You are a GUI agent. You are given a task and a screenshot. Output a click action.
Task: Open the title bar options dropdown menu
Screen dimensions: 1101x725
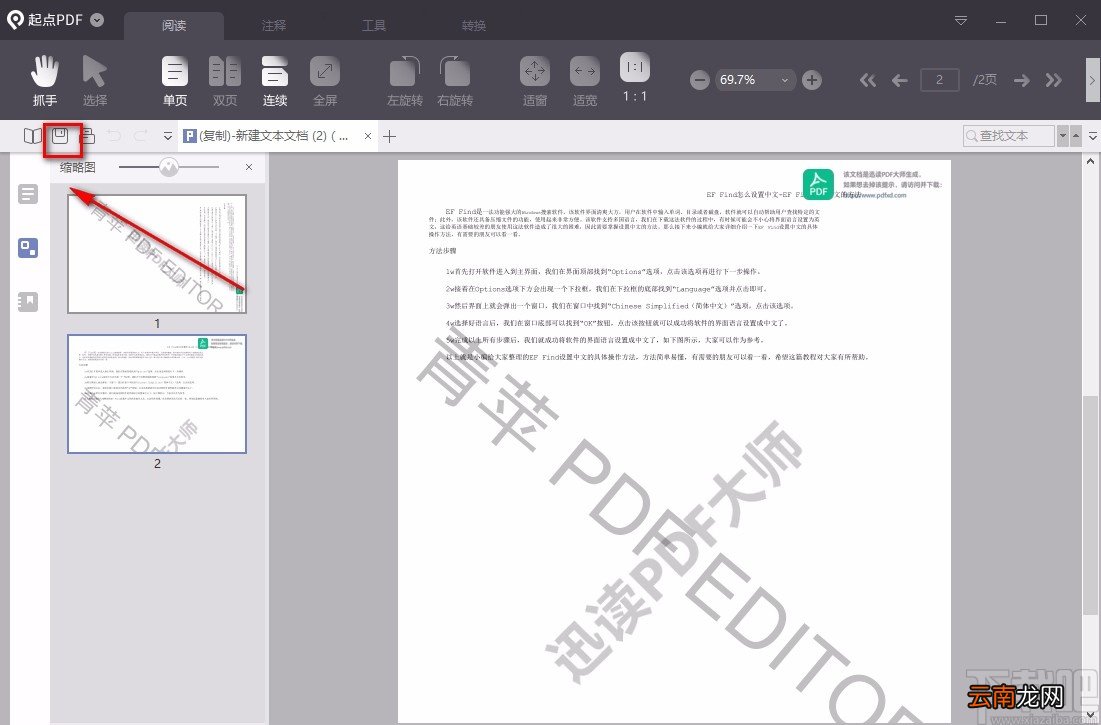pyautogui.click(x=961, y=20)
